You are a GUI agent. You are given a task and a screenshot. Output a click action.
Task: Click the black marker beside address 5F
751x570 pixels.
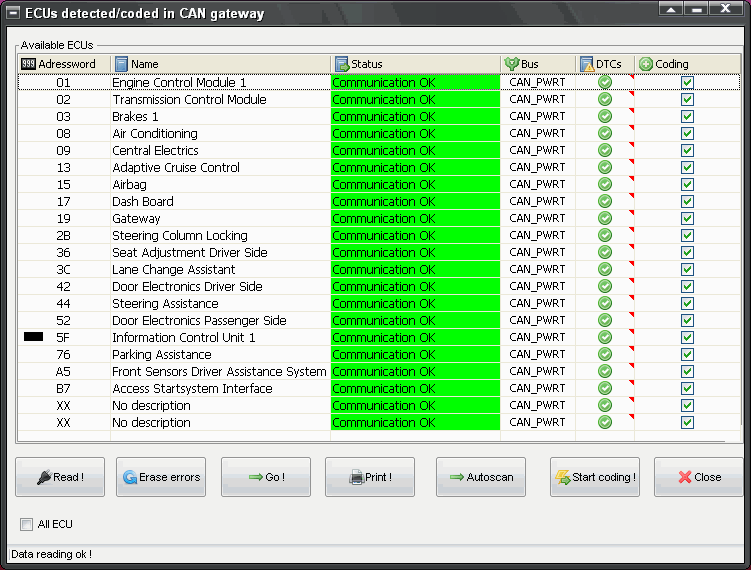point(33,337)
